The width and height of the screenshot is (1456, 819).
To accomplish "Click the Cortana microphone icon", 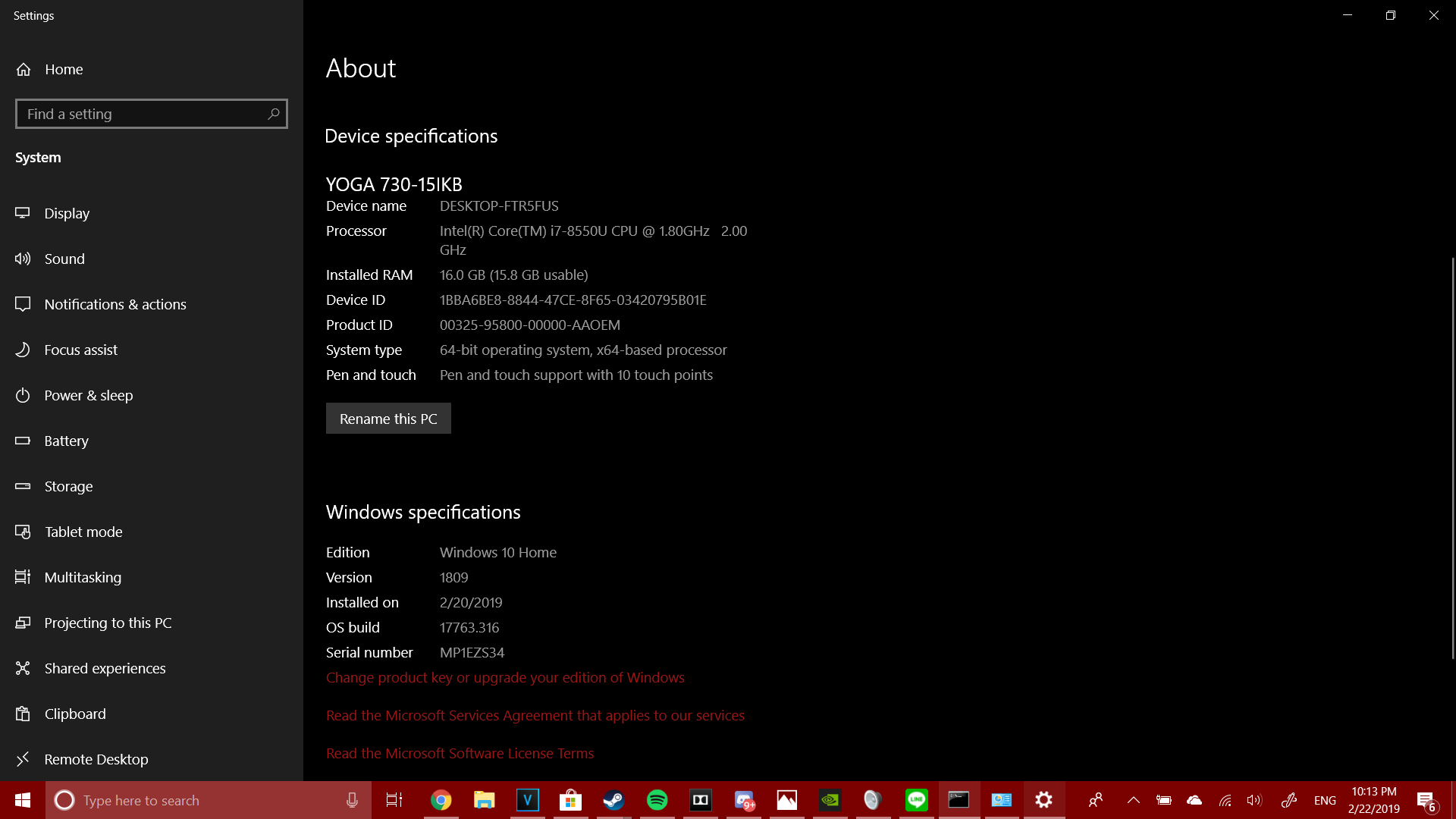I will pyautogui.click(x=352, y=800).
